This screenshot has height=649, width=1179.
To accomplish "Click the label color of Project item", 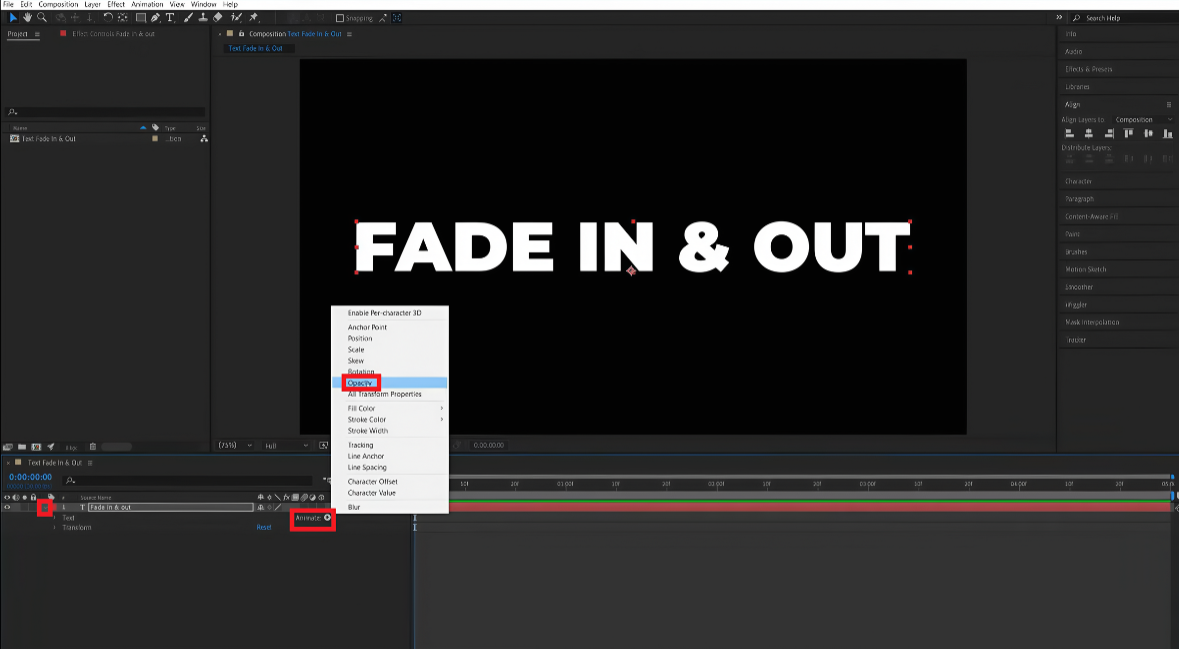I will [155, 138].
